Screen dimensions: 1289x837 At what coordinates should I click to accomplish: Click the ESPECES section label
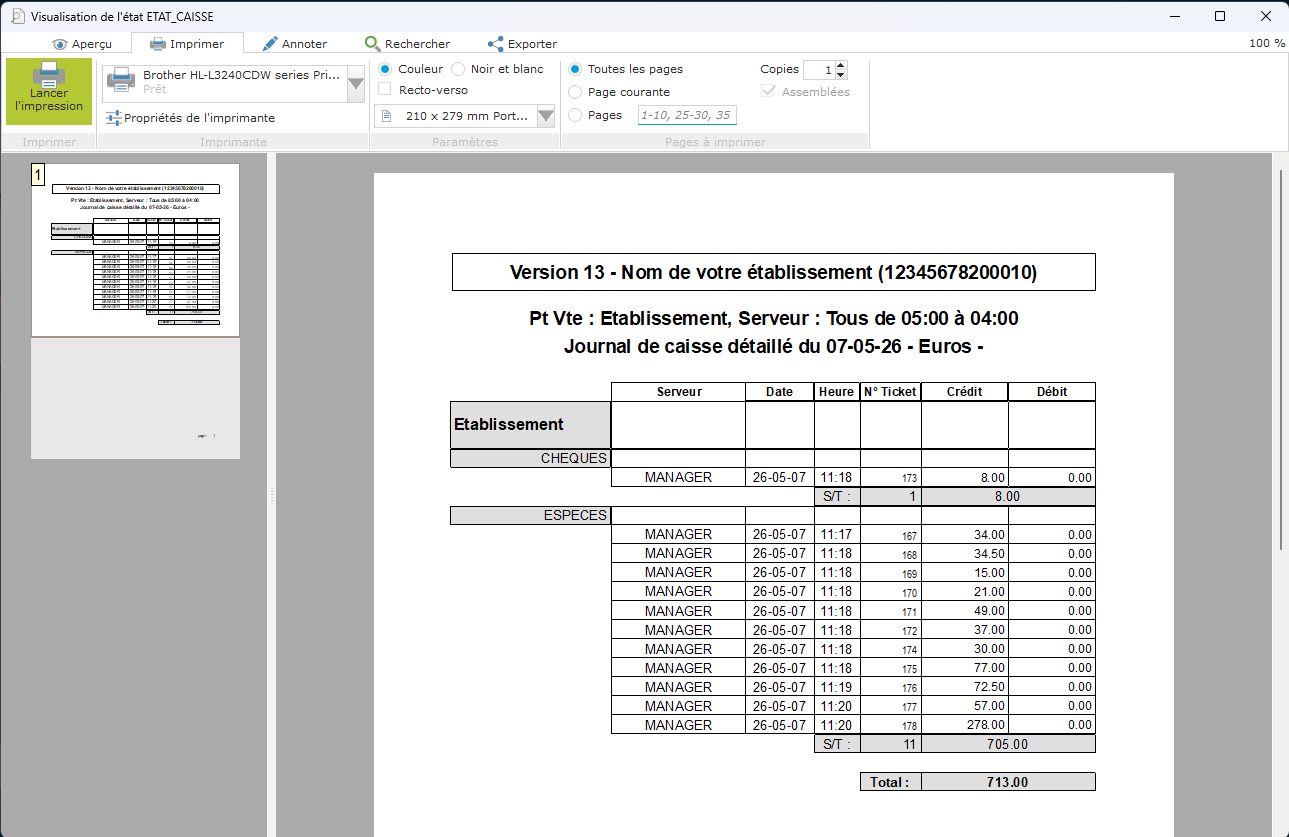click(x=530, y=515)
